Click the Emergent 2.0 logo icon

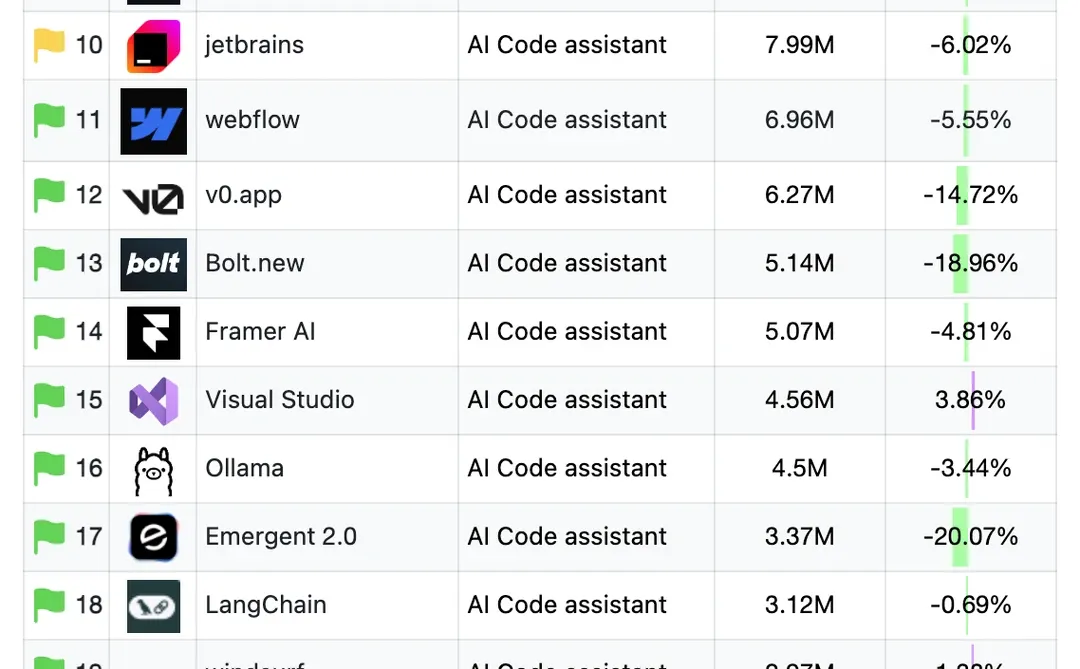(153, 537)
